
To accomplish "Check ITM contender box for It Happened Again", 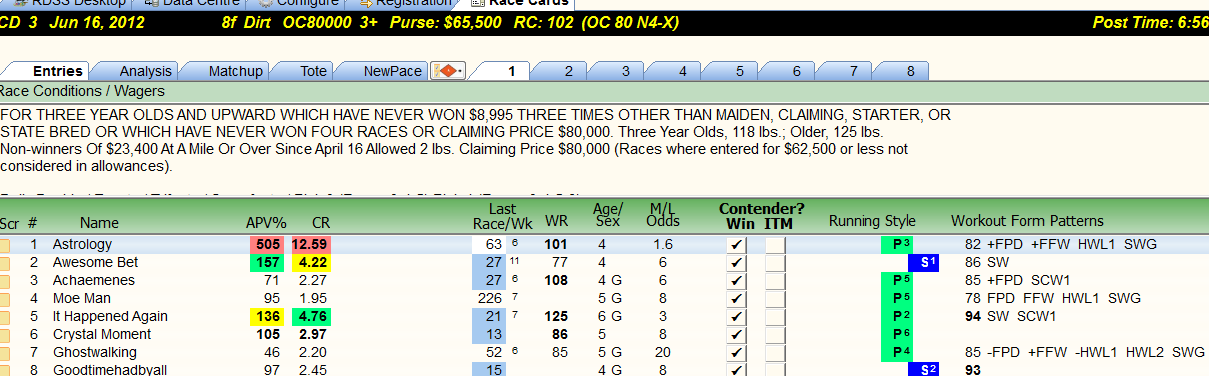I will pos(776,316).
